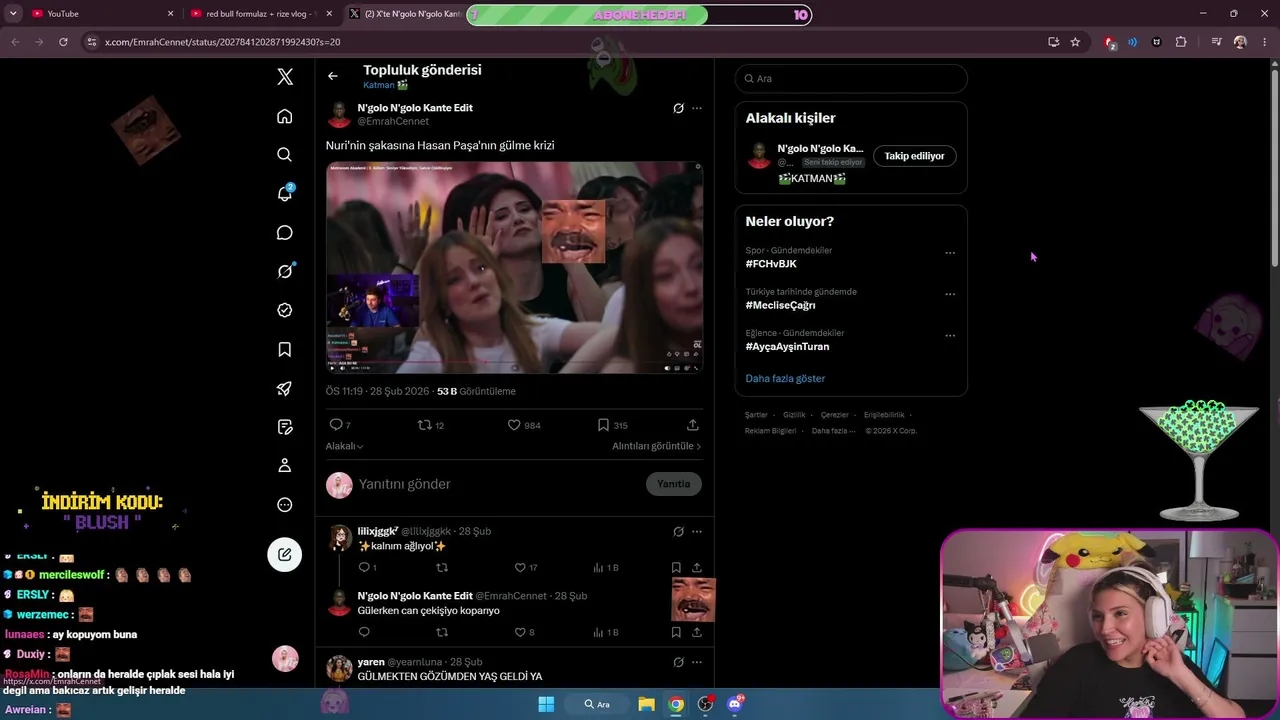
Task: Open the more options menu on main post
Action: click(x=697, y=108)
